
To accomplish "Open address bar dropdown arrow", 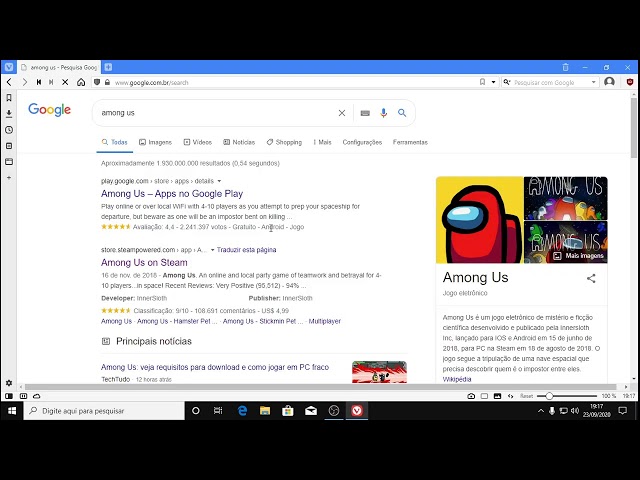I will [493, 82].
